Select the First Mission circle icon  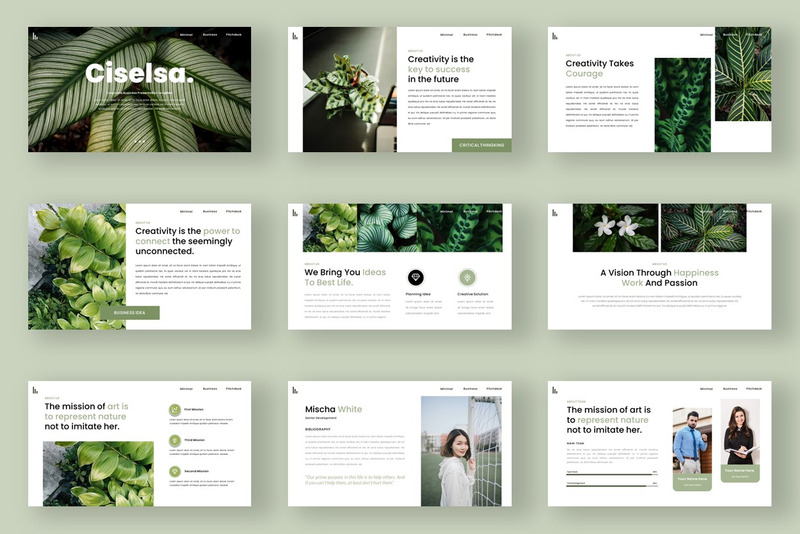(175, 409)
